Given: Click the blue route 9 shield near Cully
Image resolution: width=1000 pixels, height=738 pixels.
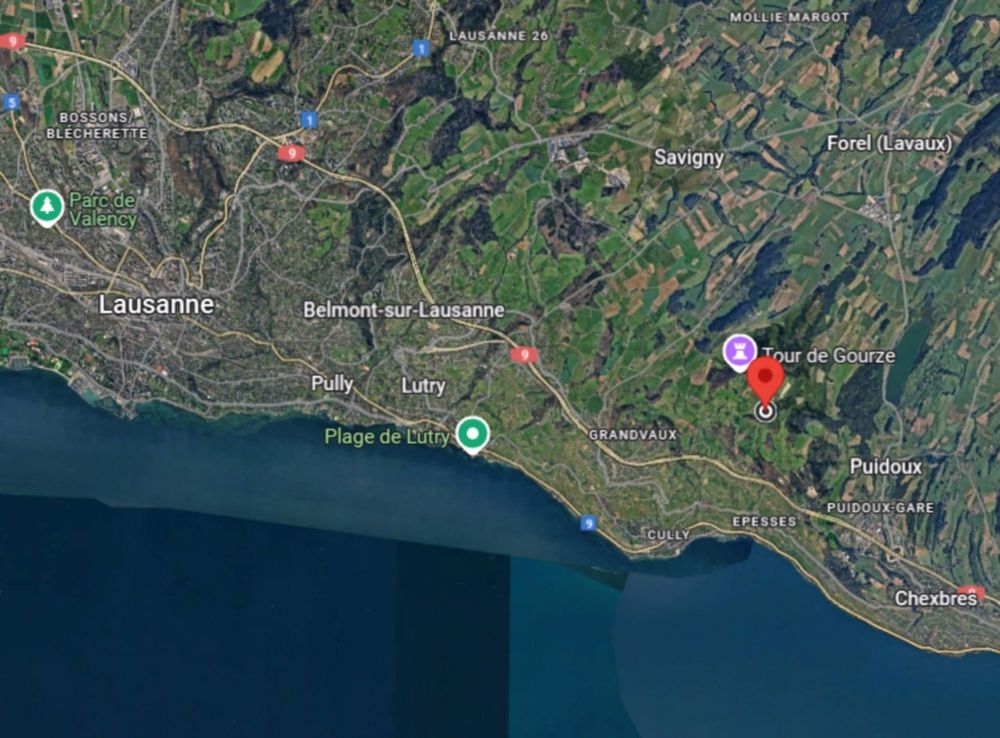Looking at the screenshot, I should pos(589,524).
